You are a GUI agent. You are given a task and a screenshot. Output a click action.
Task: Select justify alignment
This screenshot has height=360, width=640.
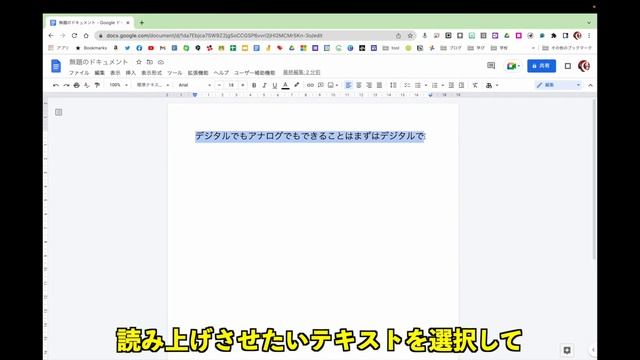coord(379,85)
